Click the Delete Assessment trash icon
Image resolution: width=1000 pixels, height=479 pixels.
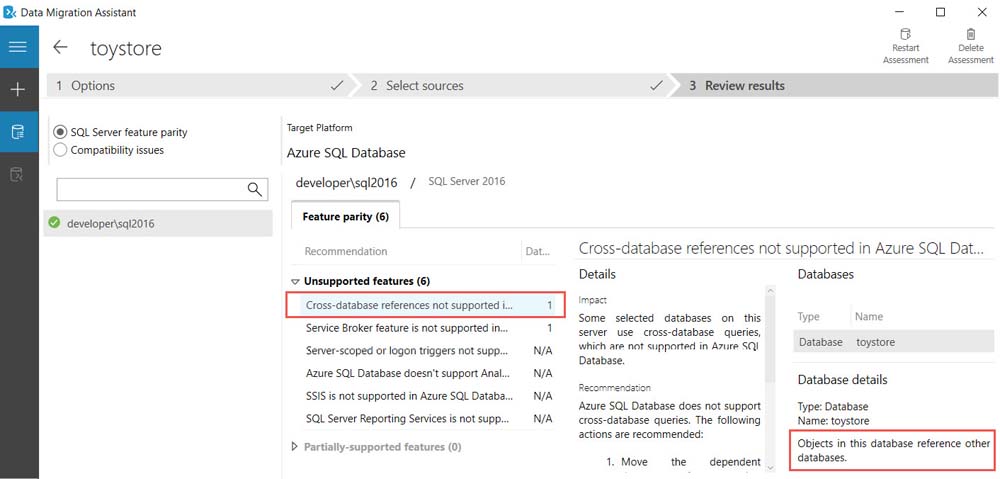[970, 37]
